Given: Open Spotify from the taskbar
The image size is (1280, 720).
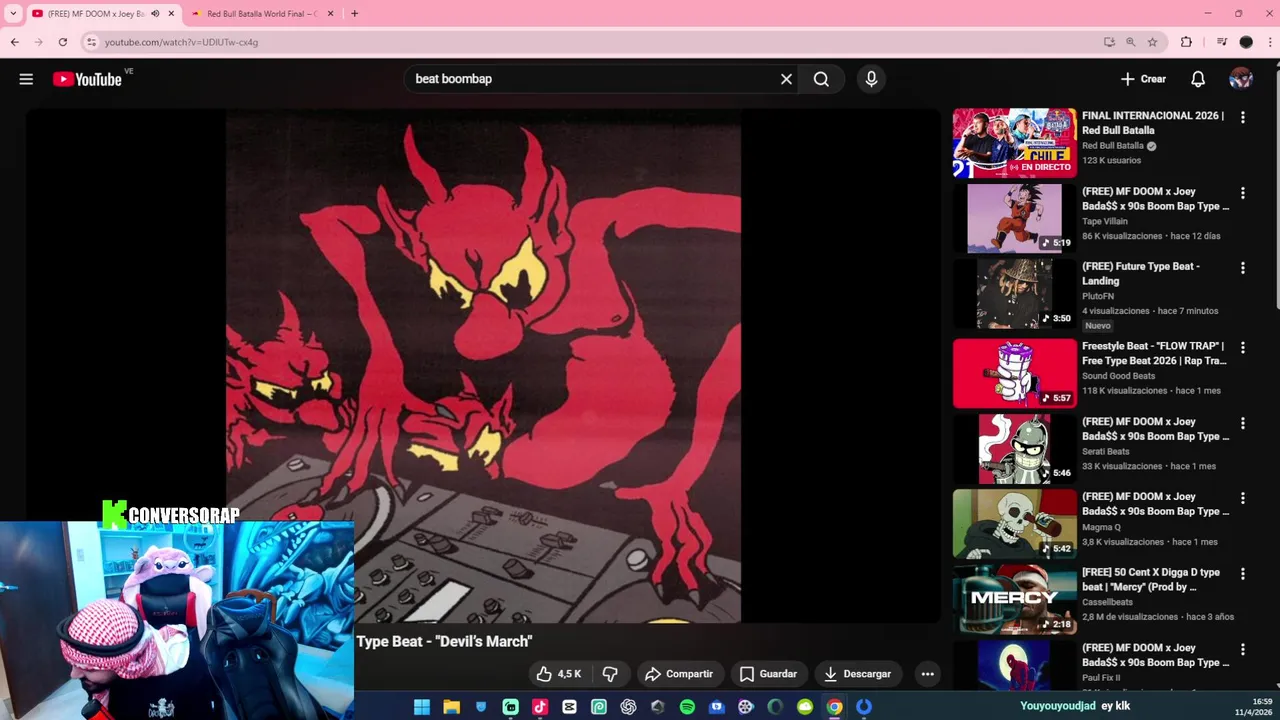Looking at the screenshot, I should tap(687, 707).
